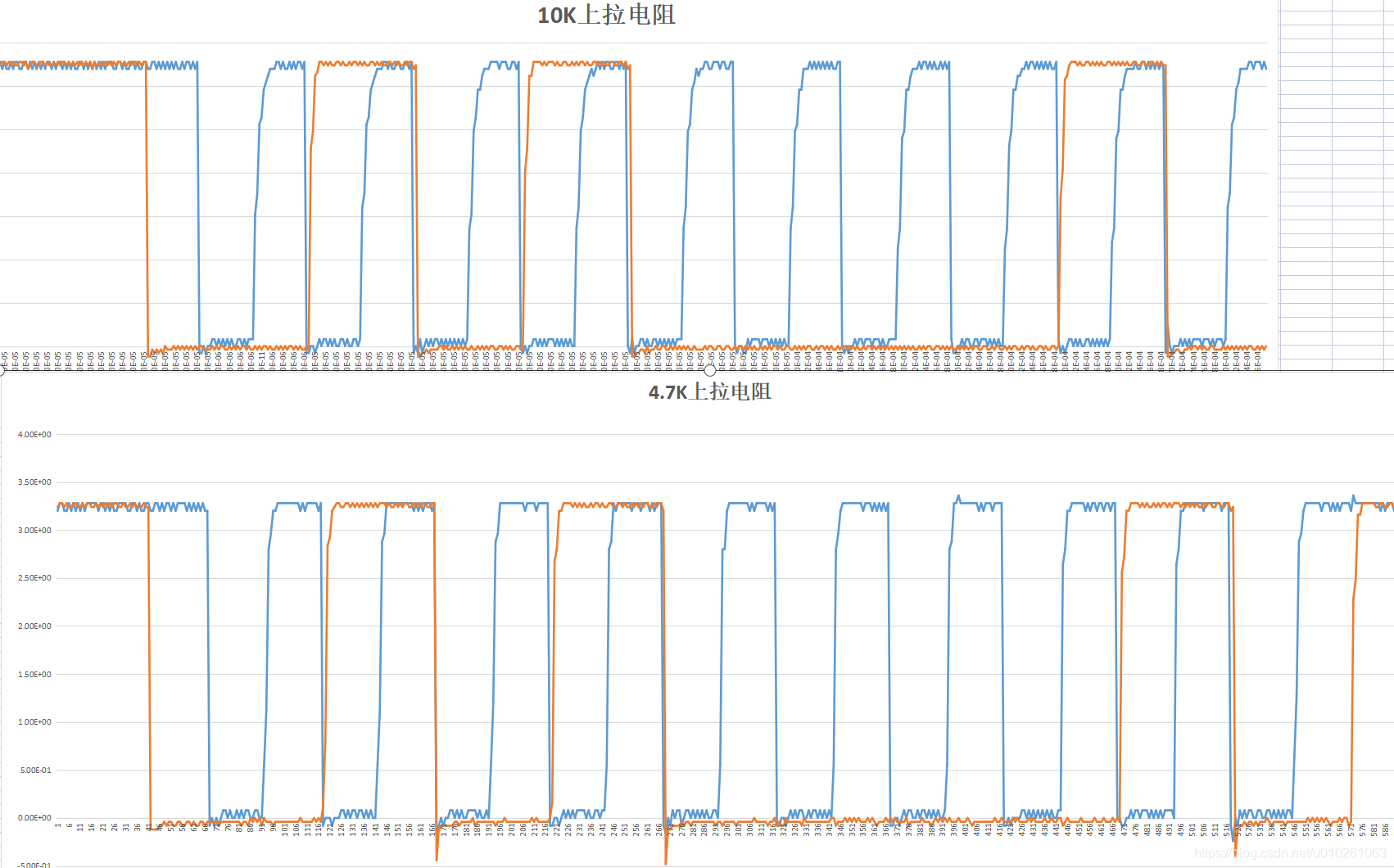Image resolution: width=1394 pixels, height=868 pixels.
Task: Click x-axis label 246 in the 4.7K chart
Action: click(614, 829)
